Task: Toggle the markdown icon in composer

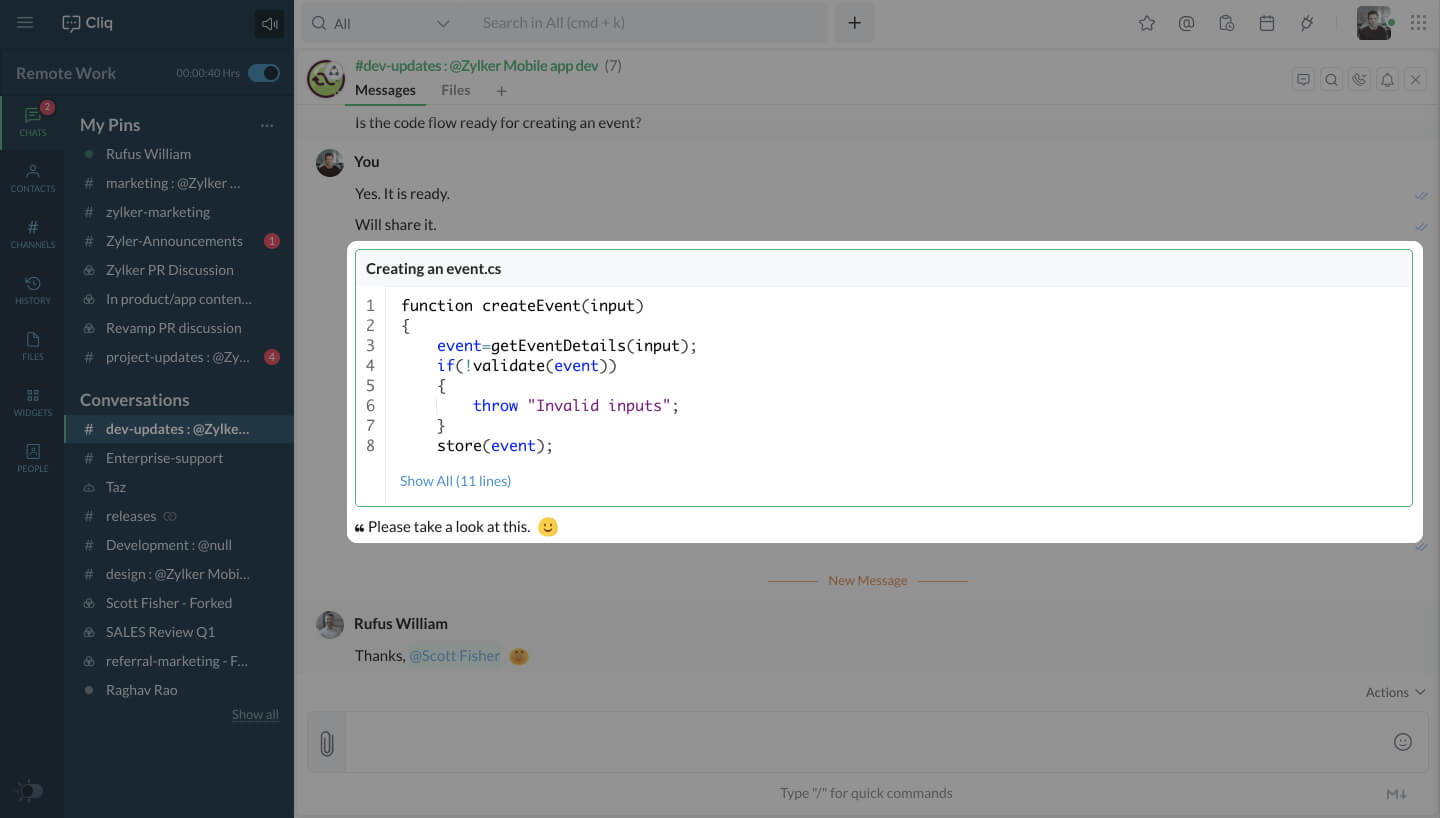Action: 1397,794
